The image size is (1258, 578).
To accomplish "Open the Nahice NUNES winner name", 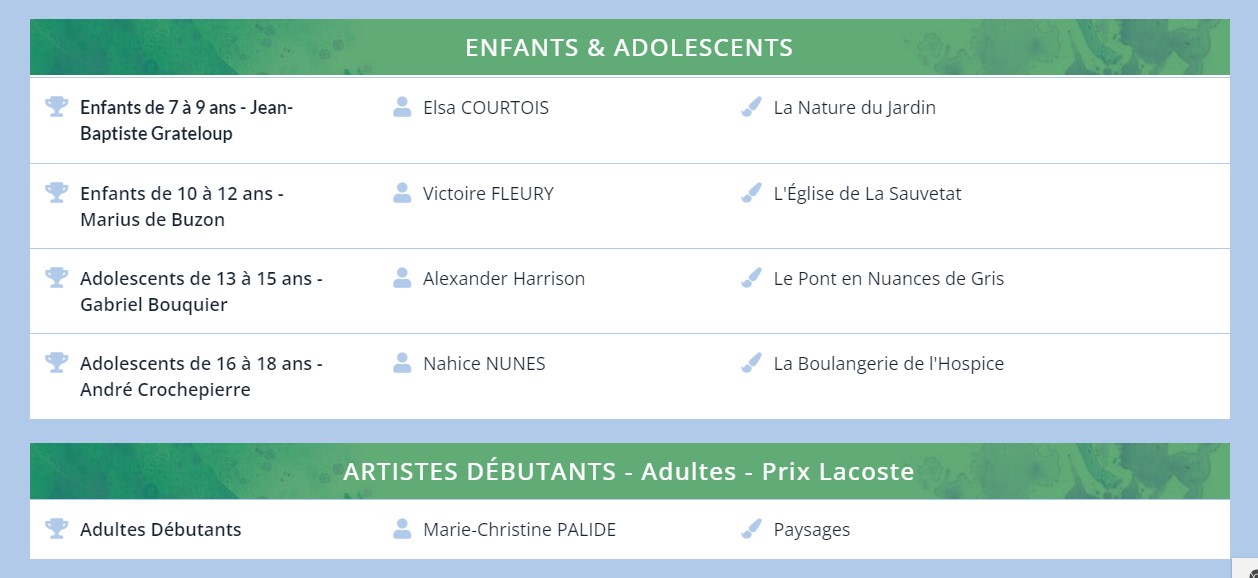I will coord(484,364).
